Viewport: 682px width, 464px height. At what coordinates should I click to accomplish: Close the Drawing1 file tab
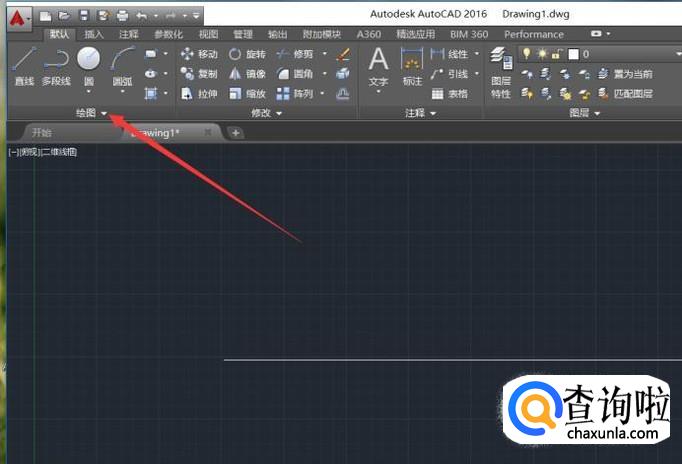coord(208,132)
